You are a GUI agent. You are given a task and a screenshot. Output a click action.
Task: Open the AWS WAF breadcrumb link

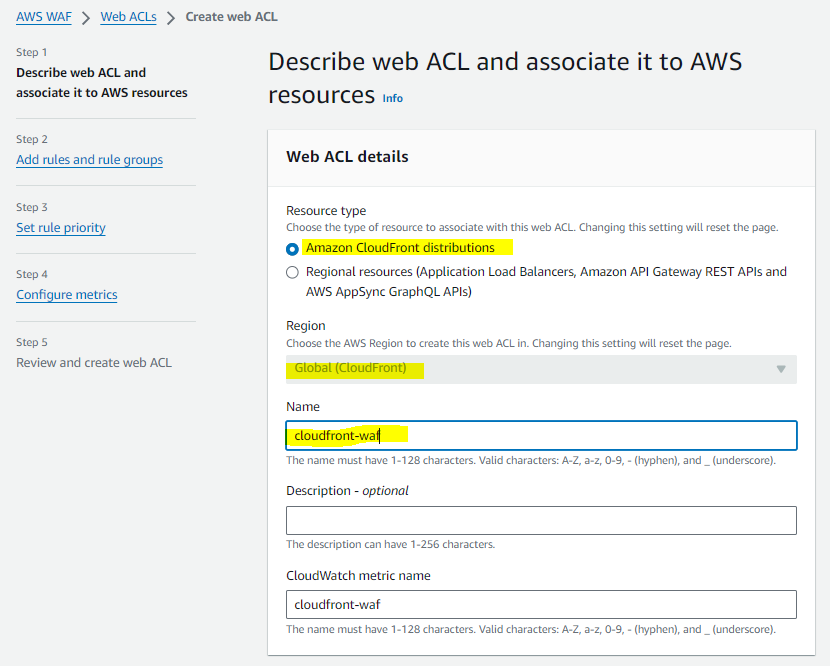click(43, 17)
